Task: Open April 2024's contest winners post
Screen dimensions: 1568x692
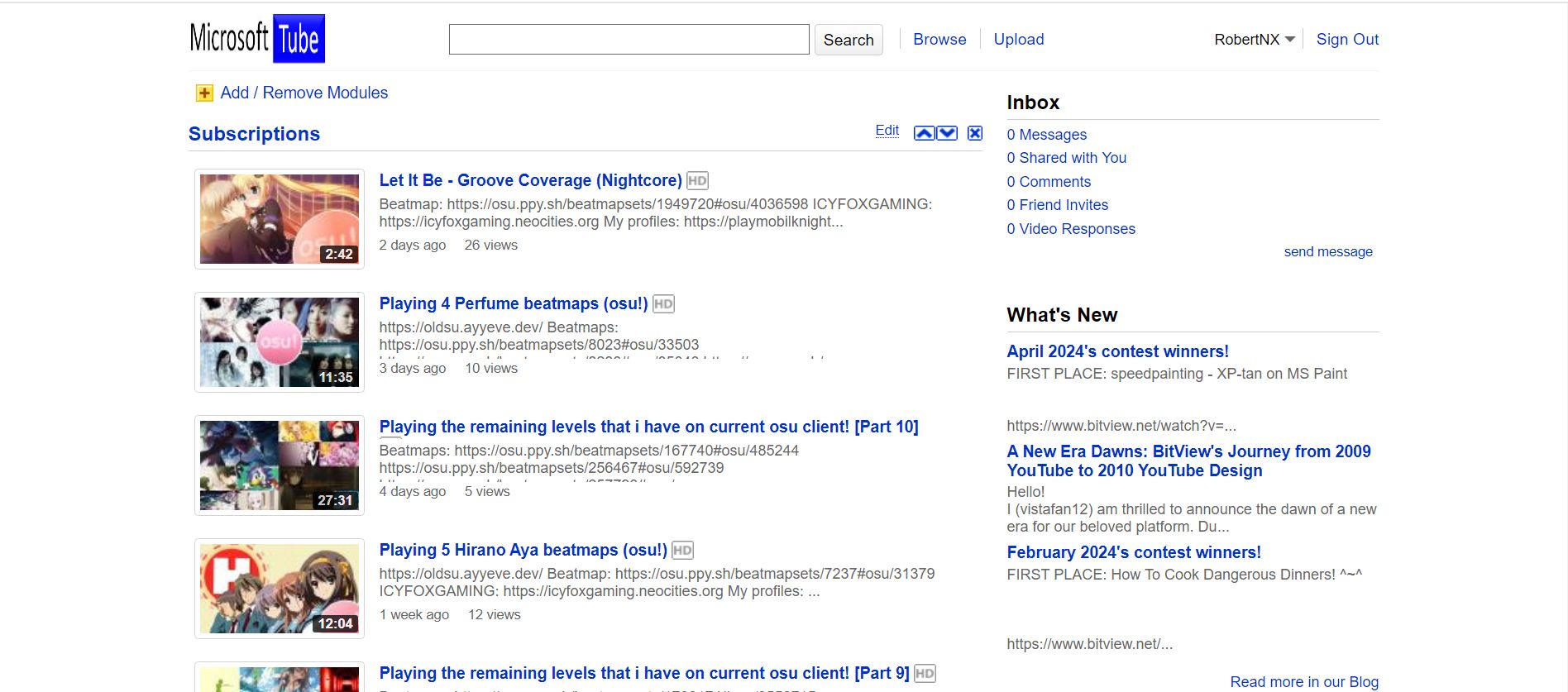Action: [1117, 351]
